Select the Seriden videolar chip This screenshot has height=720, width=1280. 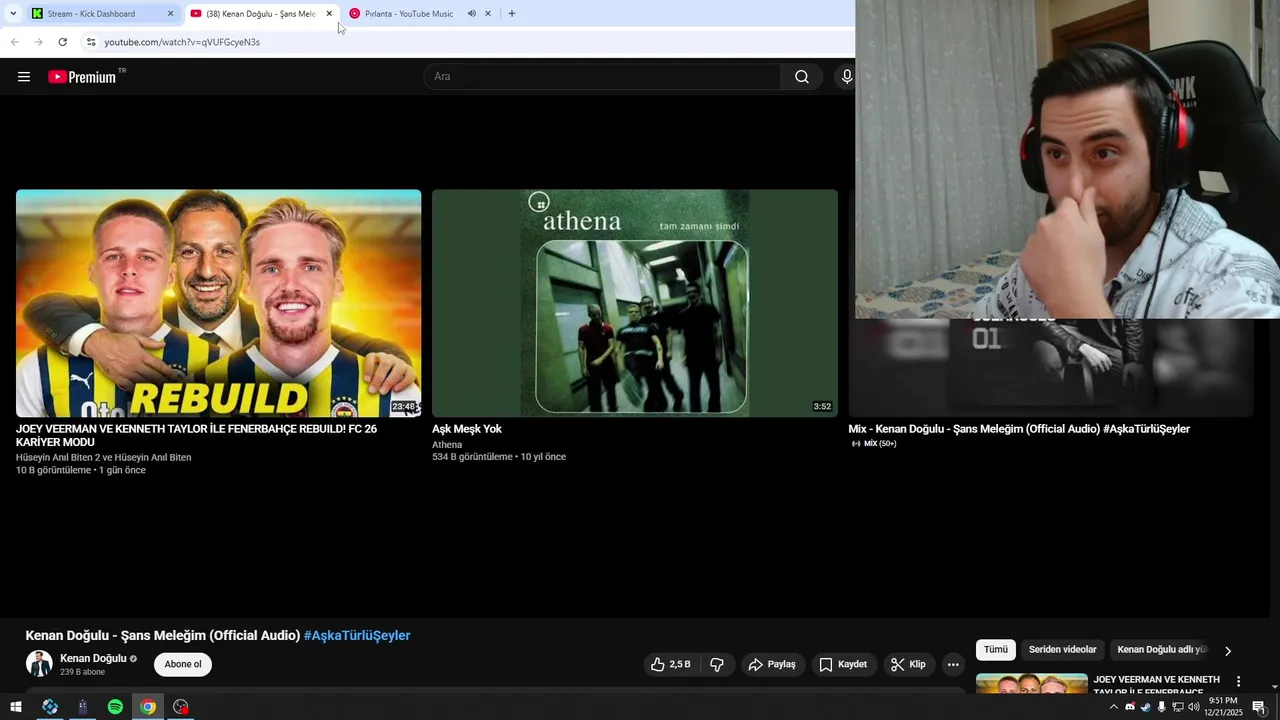[1063, 650]
